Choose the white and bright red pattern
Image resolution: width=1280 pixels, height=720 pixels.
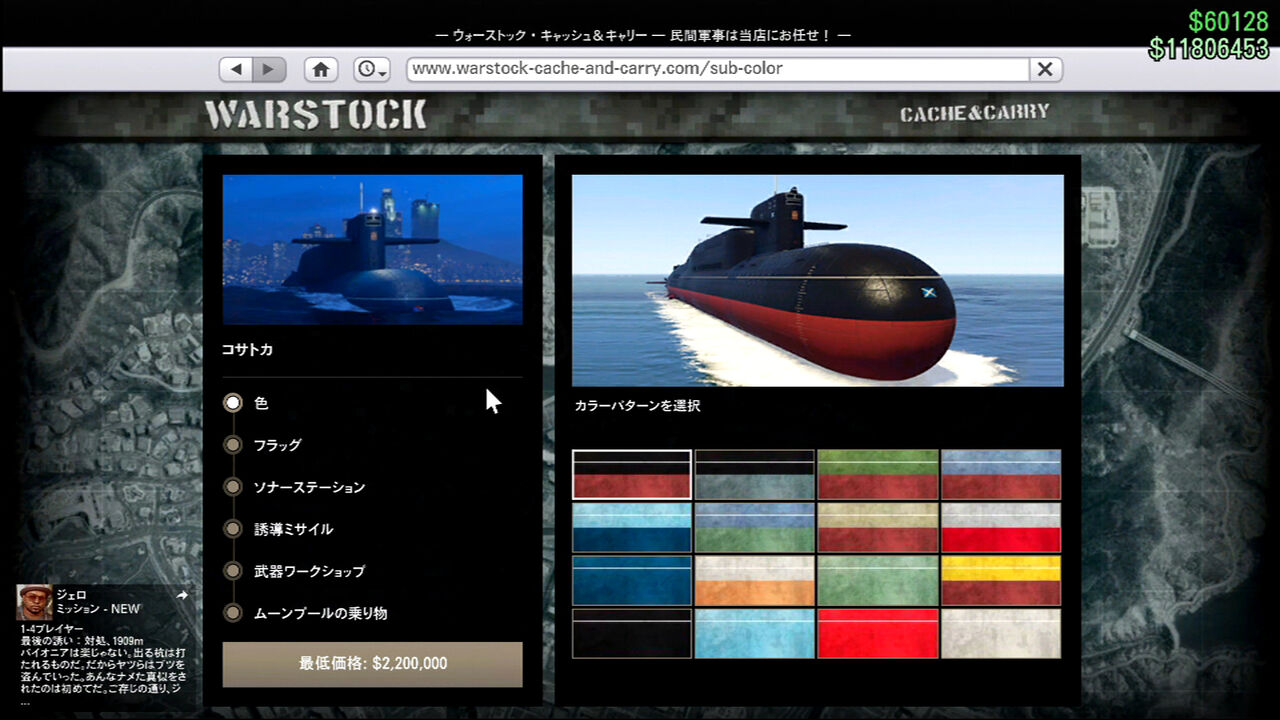coord(1001,527)
